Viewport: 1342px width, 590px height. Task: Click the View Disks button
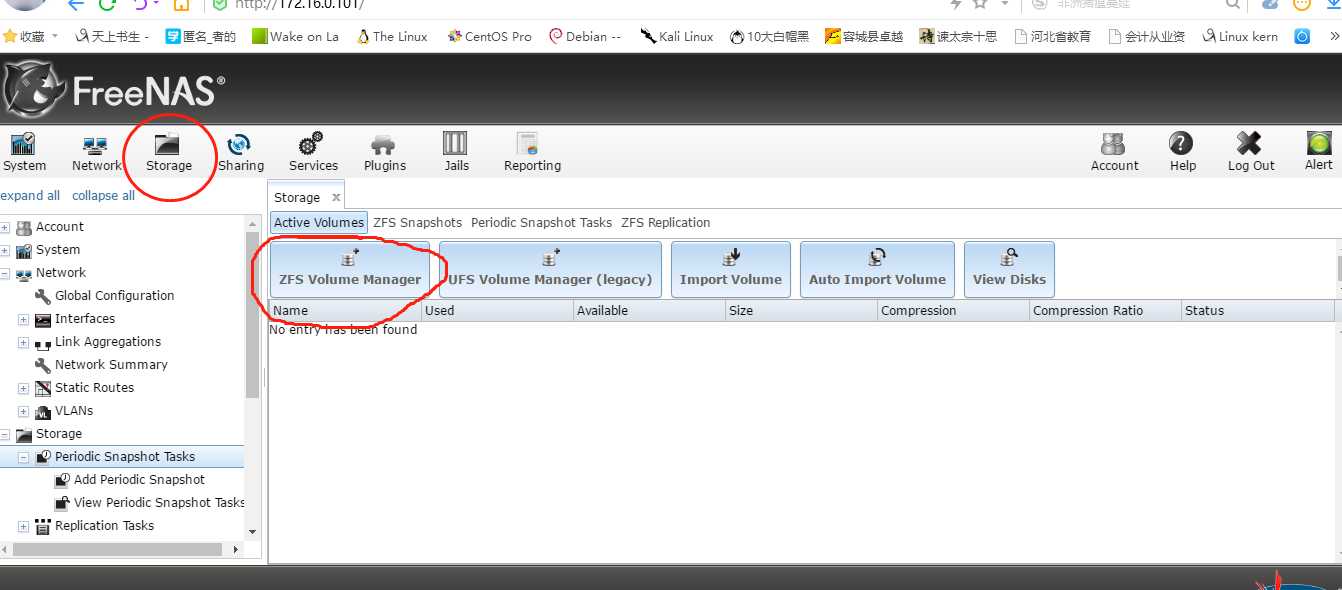1009,269
